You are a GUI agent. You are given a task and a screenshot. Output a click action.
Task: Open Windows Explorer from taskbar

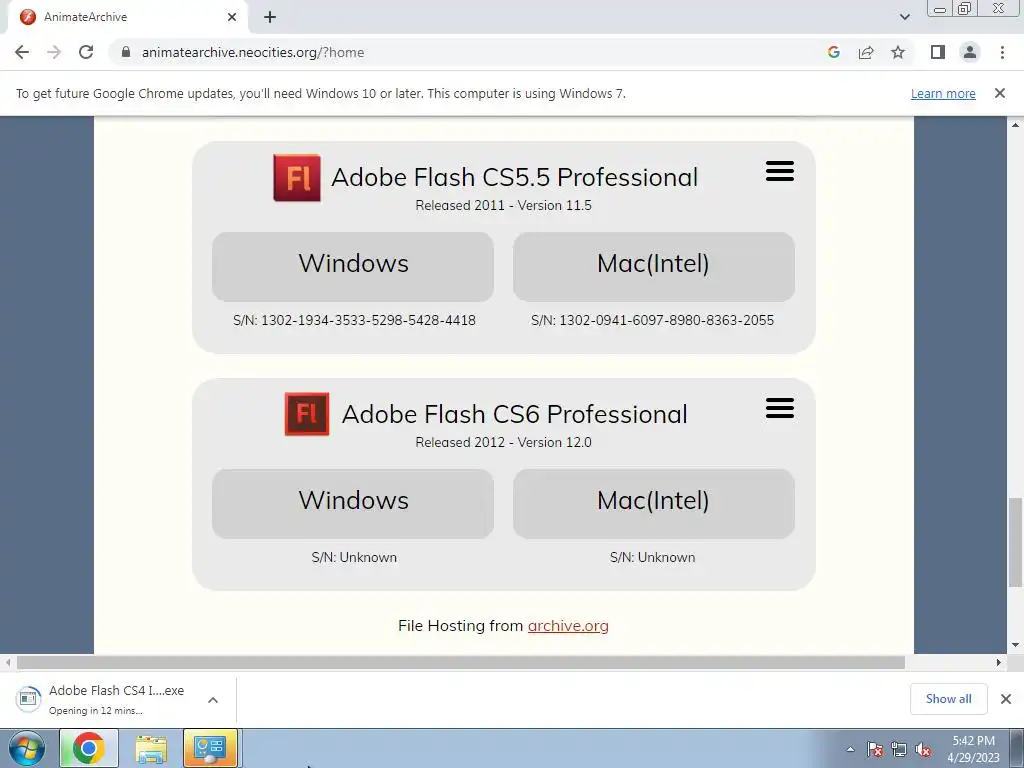click(x=151, y=748)
